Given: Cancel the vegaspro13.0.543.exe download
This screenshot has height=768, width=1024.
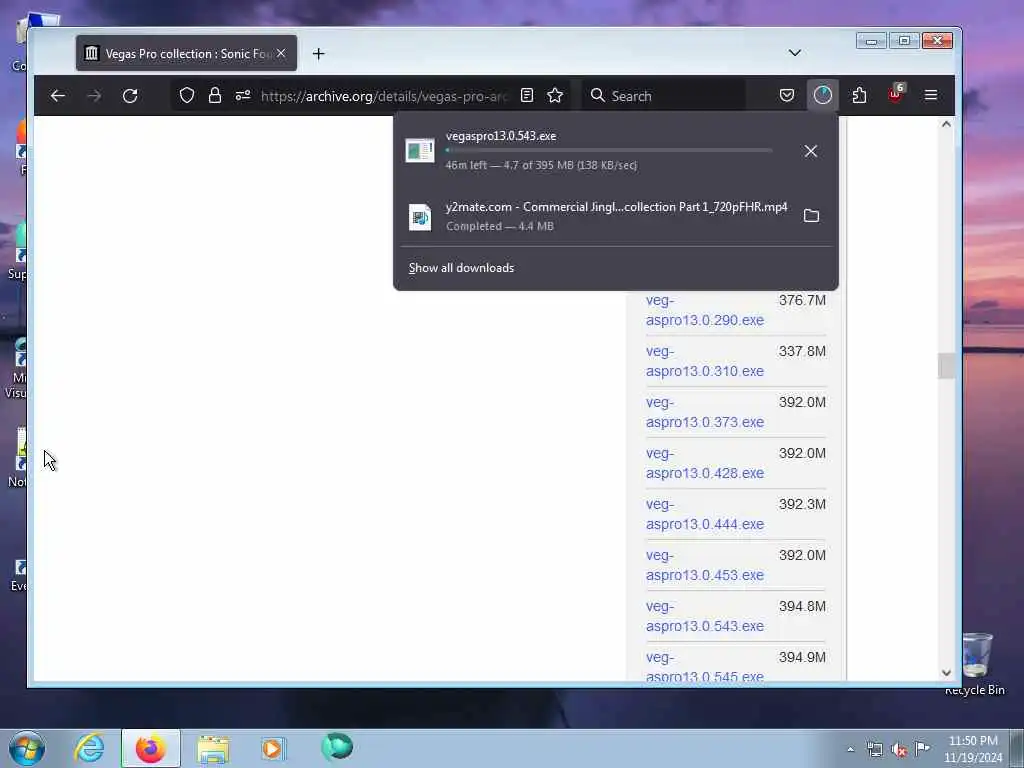Looking at the screenshot, I should coord(810,151).
